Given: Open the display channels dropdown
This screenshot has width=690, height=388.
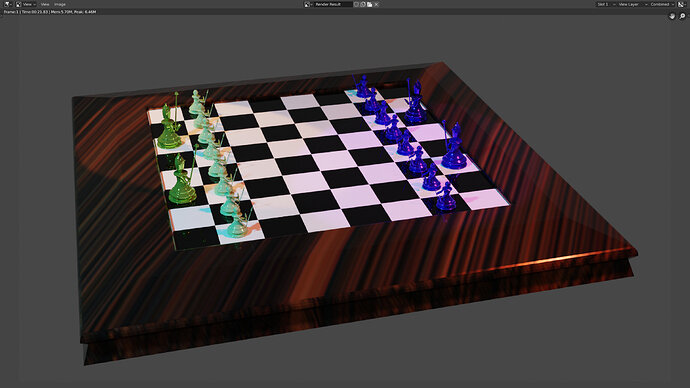Looking at the screenshot, I should 682,4.
